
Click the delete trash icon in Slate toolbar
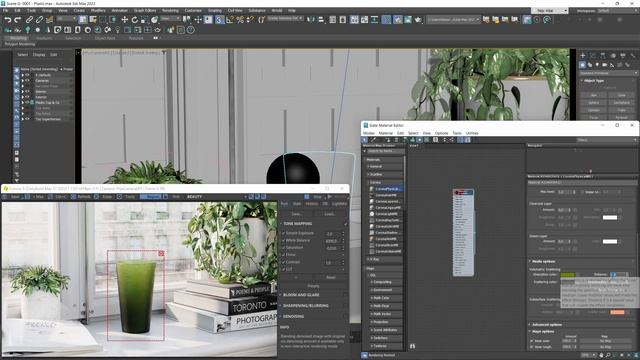(x=396, y=140)
